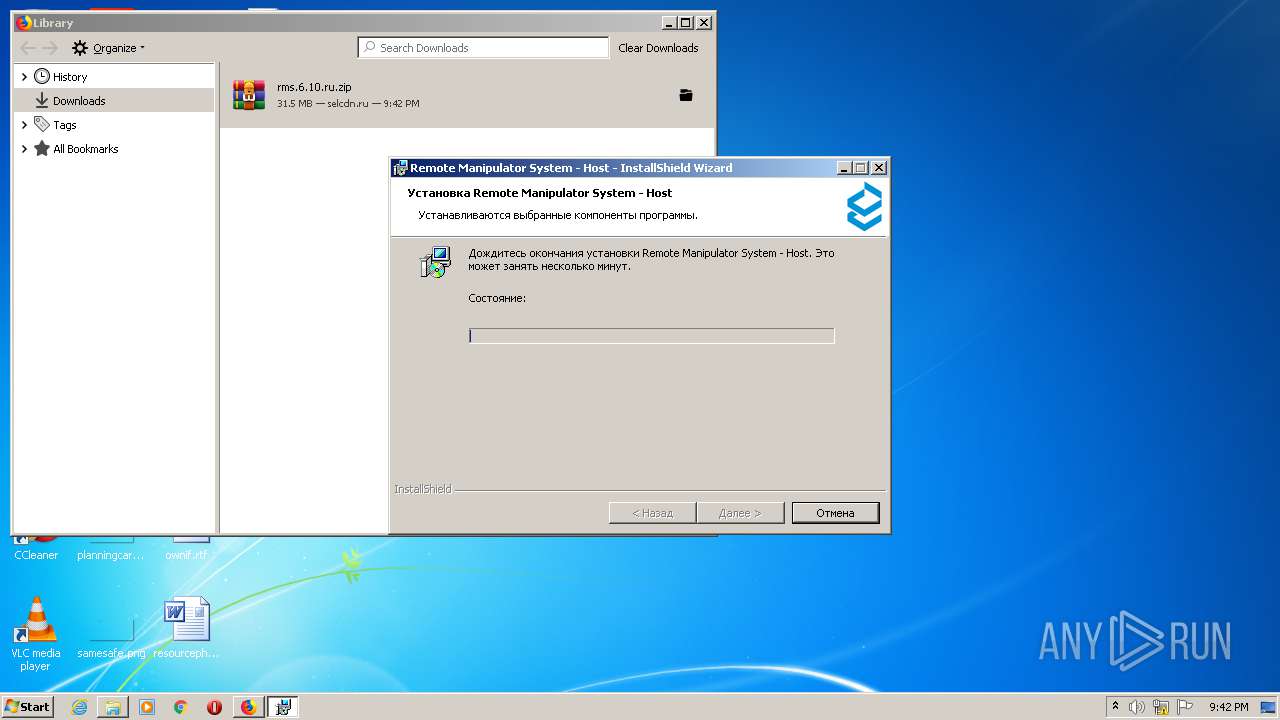Open containing folder for rms.6.10.ru.zip

click(685, 95)
